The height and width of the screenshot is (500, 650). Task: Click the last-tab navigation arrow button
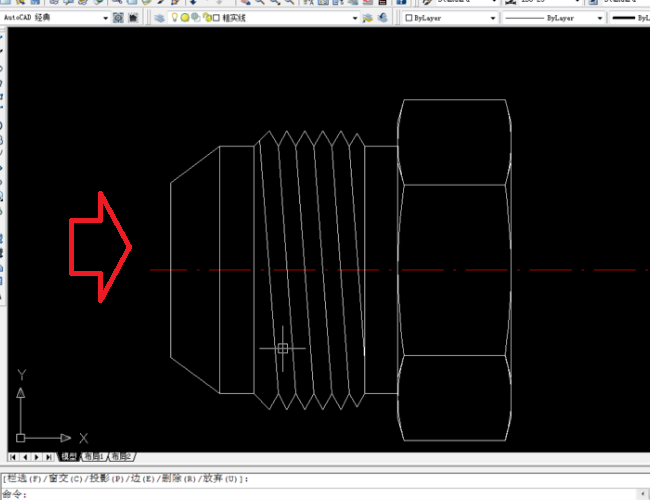(49, 457)
